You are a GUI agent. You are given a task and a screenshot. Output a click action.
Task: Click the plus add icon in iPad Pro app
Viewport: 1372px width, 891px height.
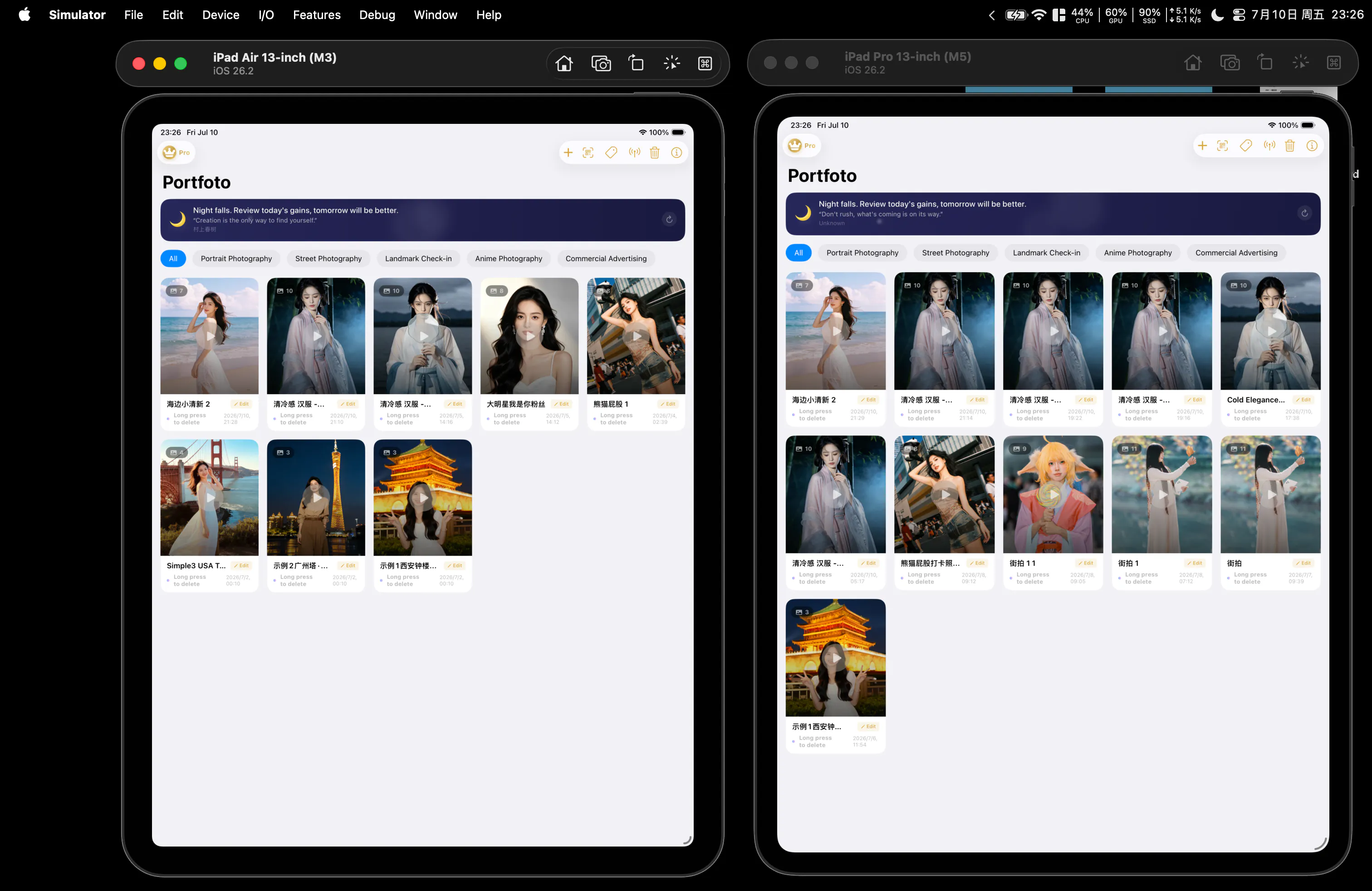click(1202, 146)
